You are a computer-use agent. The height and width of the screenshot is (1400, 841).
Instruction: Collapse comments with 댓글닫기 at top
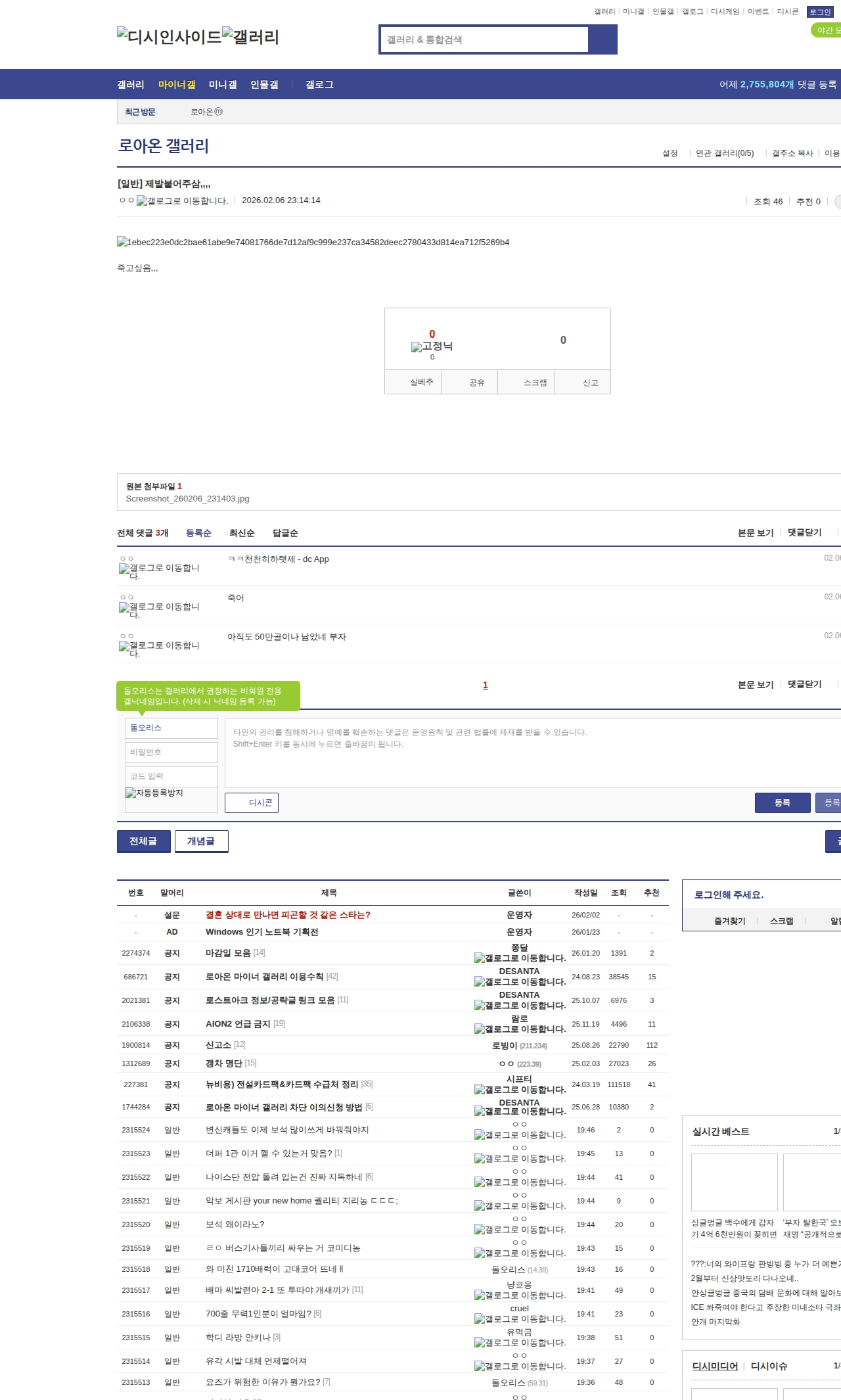[x=804, y=532]
